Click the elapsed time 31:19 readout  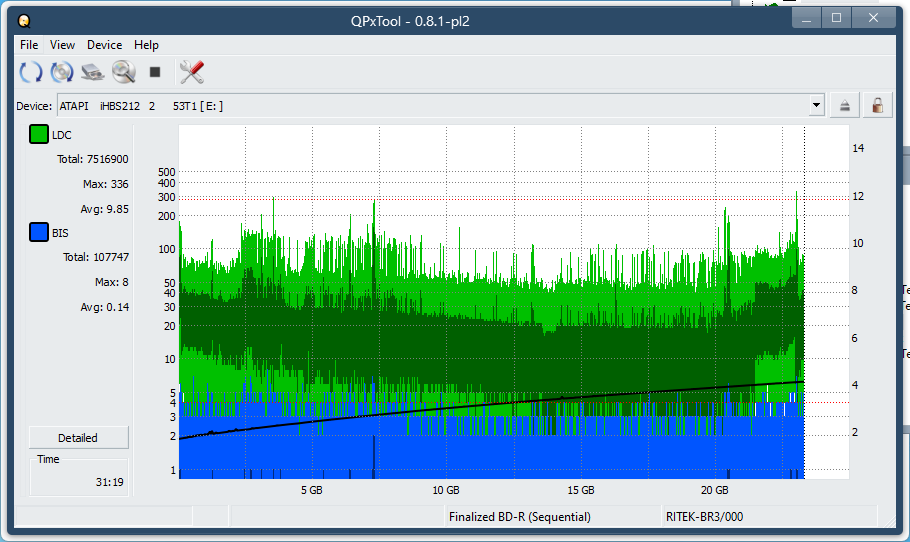[x=109, y=482]
